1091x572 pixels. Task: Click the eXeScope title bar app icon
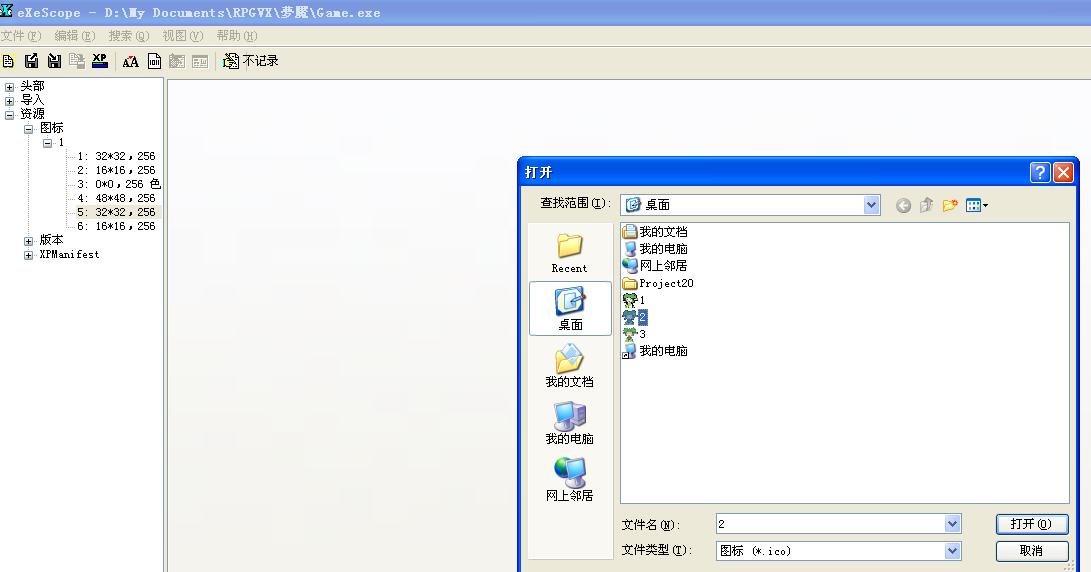(7, 10)
